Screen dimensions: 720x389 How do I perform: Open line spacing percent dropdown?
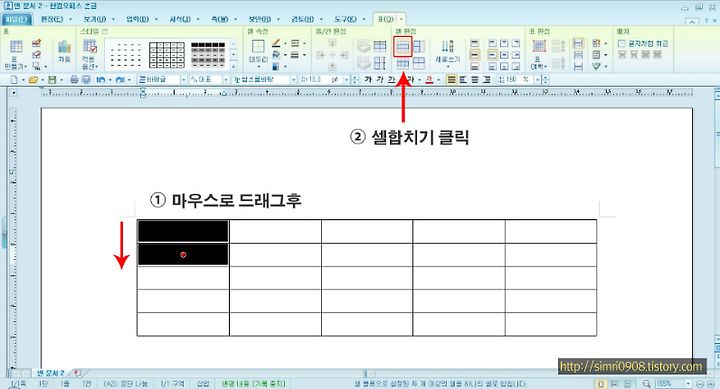click(x=537, y=80)
